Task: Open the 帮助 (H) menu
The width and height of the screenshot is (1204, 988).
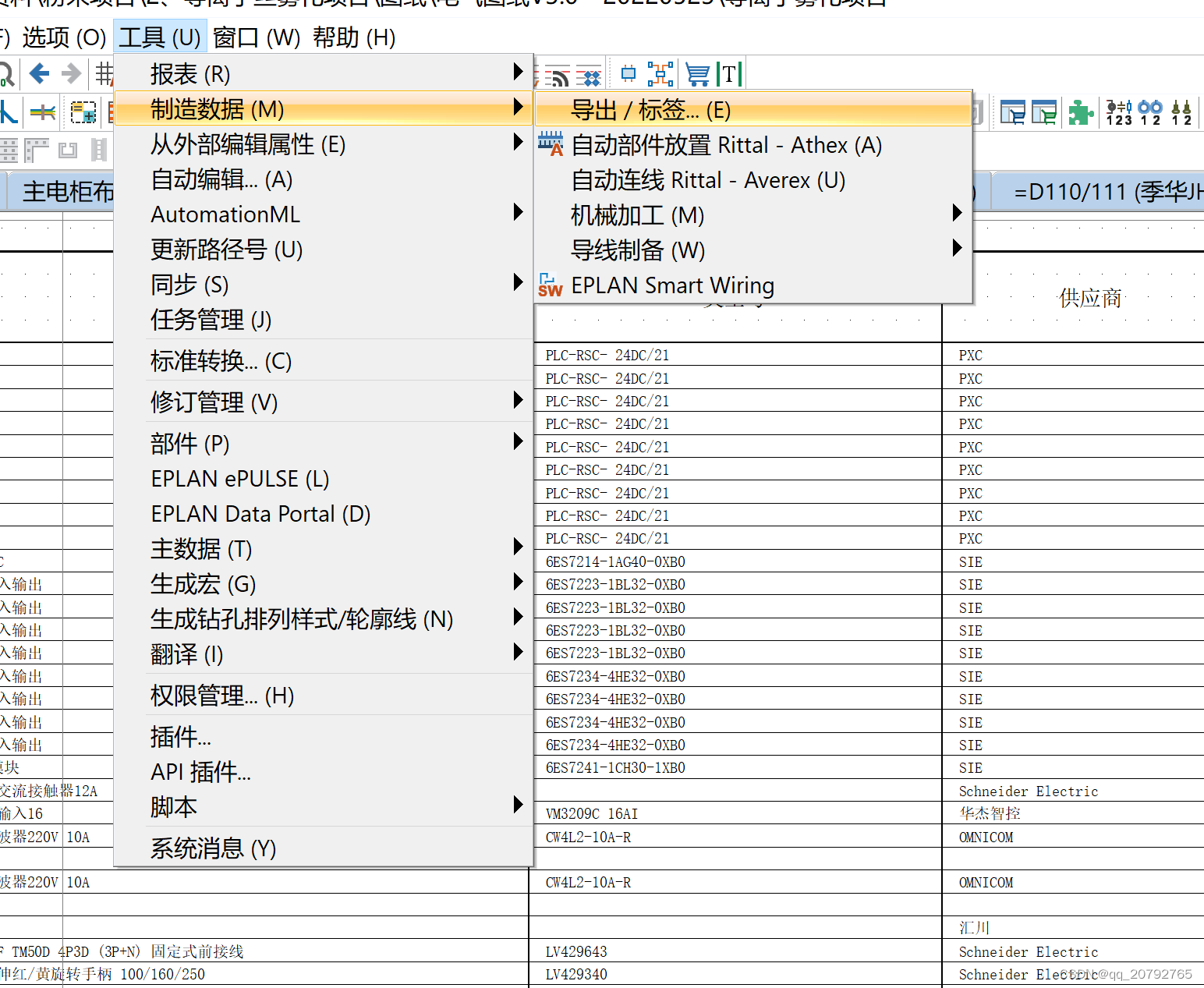Action: (x=354, y=37)
